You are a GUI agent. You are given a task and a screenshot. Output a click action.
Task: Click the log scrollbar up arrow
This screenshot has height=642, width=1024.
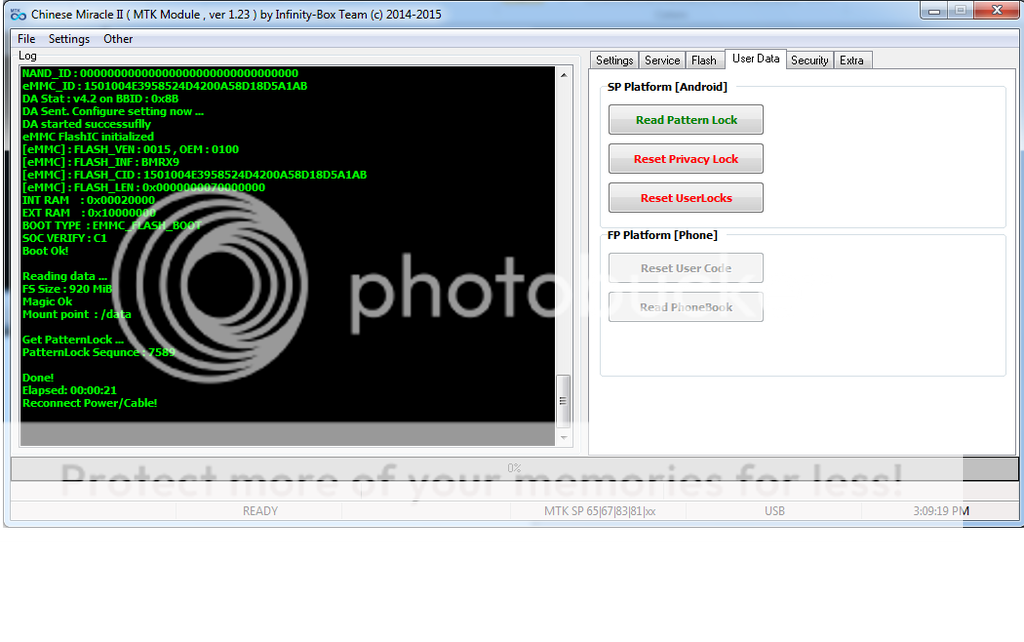pos(564,76)
